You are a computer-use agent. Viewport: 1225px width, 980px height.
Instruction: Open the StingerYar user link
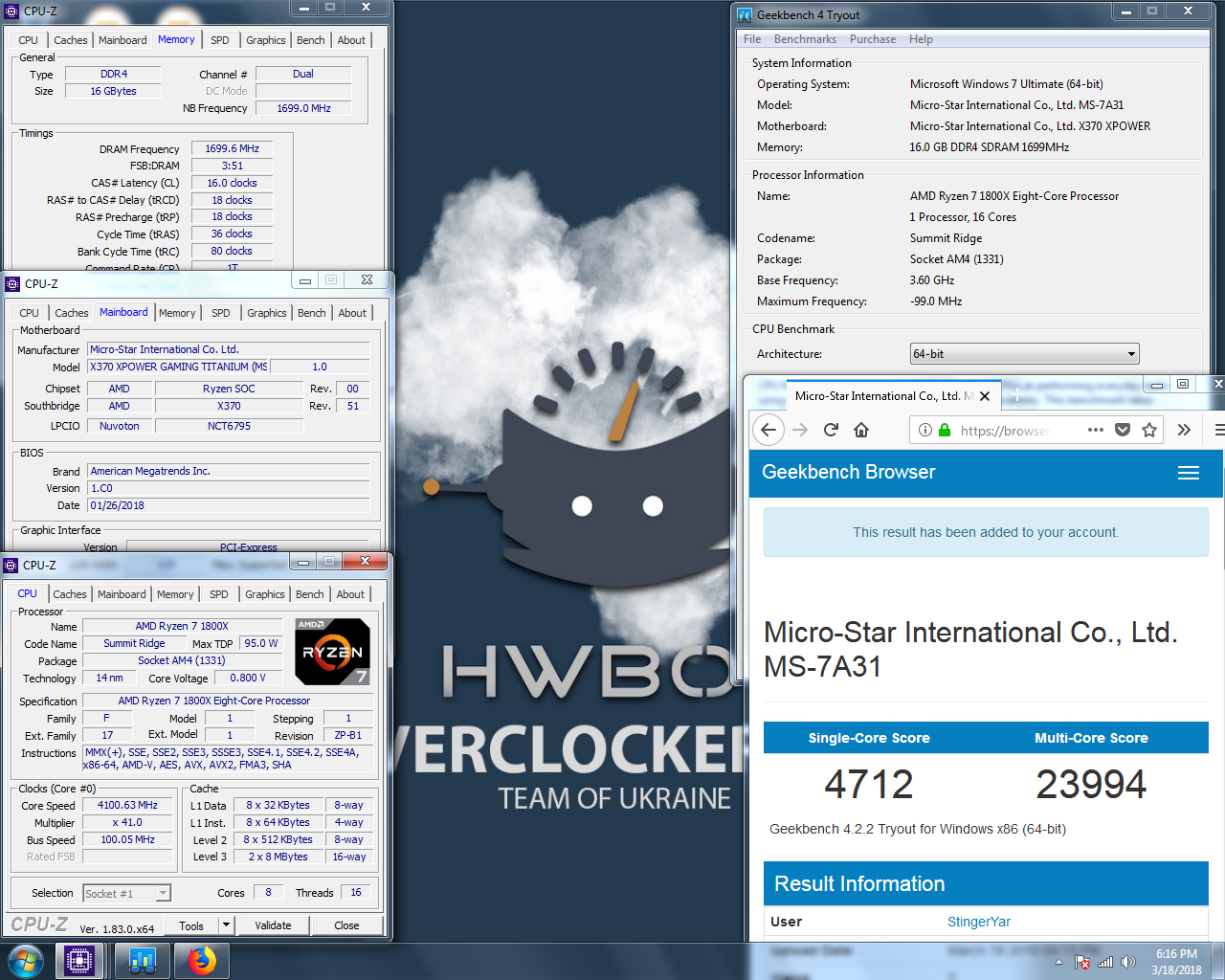(x=979, y=922)
